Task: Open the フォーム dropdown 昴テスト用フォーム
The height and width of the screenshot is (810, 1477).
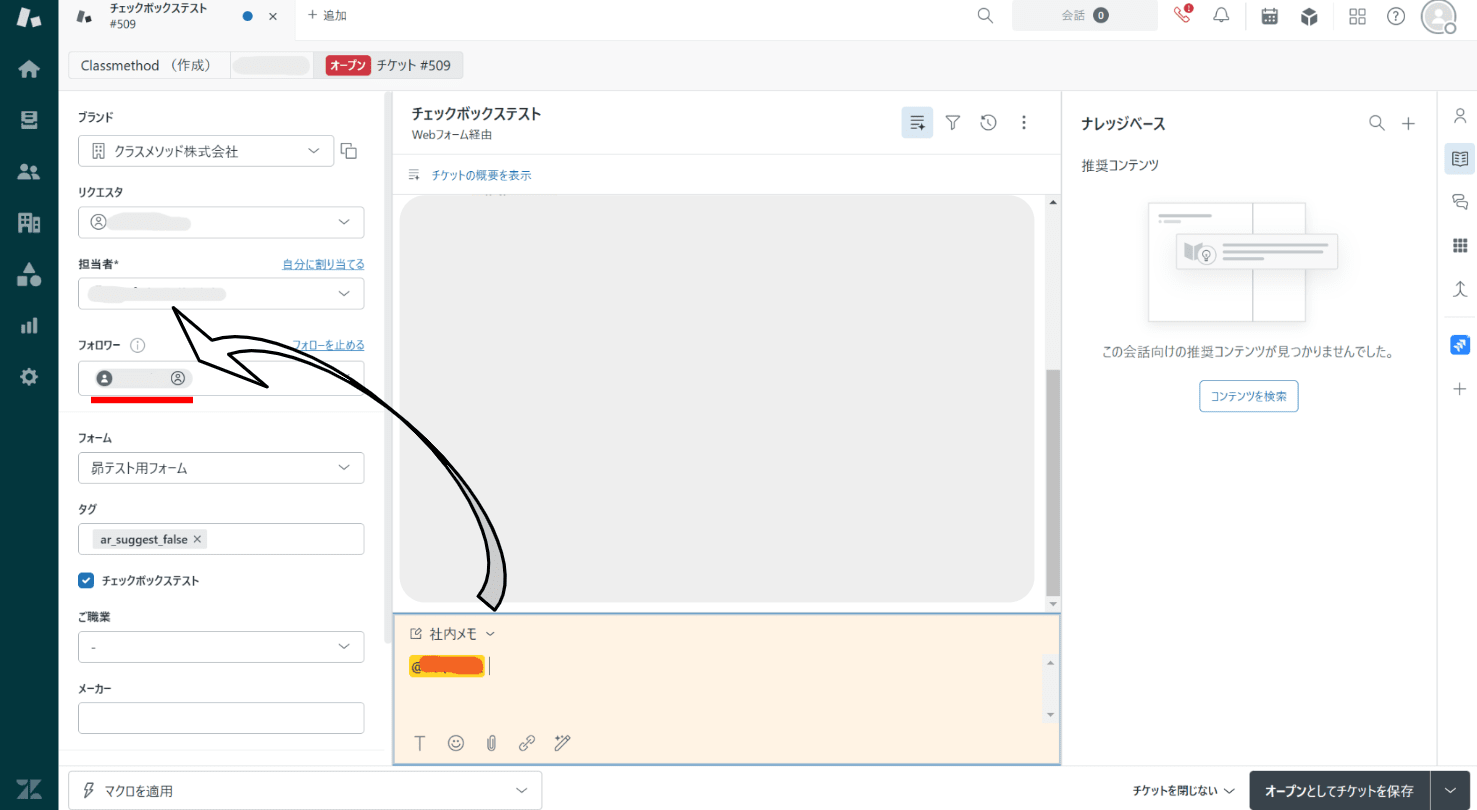Action: click(x=221, y=467)
